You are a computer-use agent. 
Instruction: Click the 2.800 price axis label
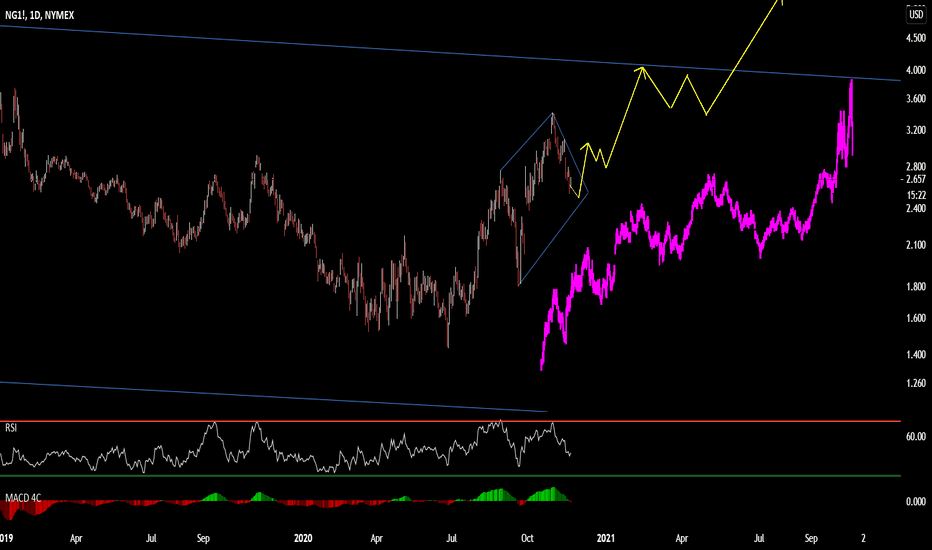pyautogui.click(x=916, y=167)
